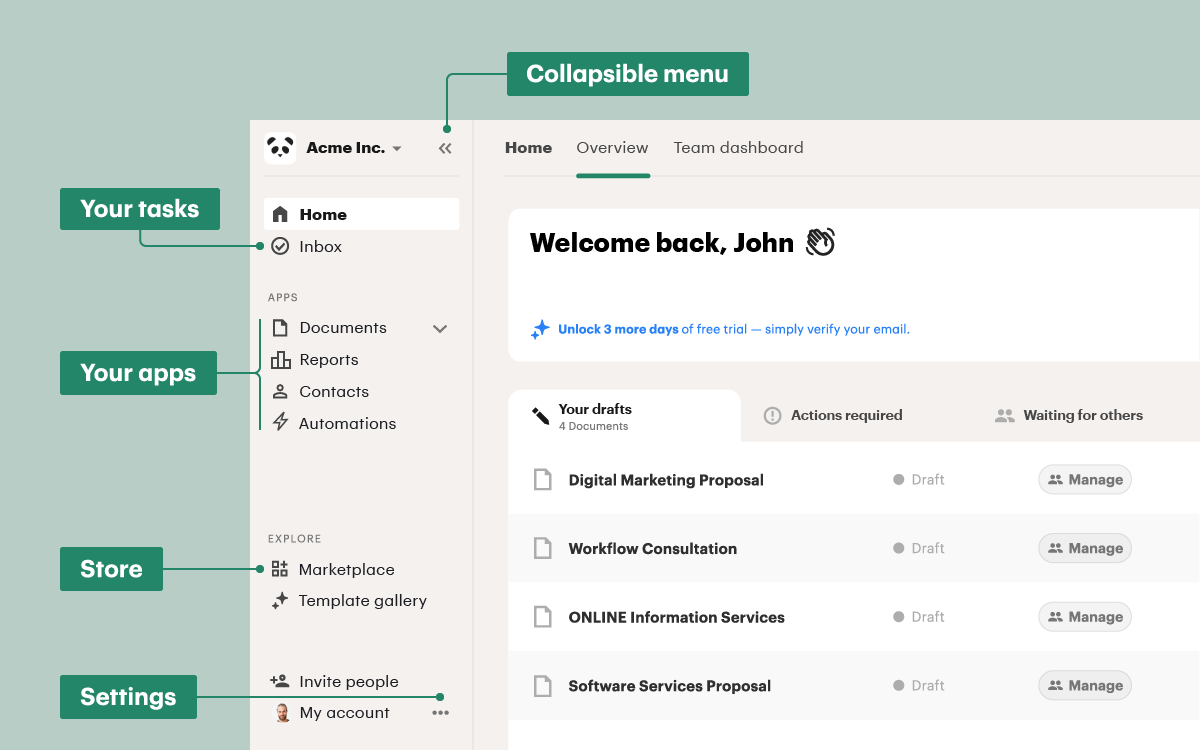
Task: Expand the Documents submenu chevron
Action: click(x=440, y=328)
